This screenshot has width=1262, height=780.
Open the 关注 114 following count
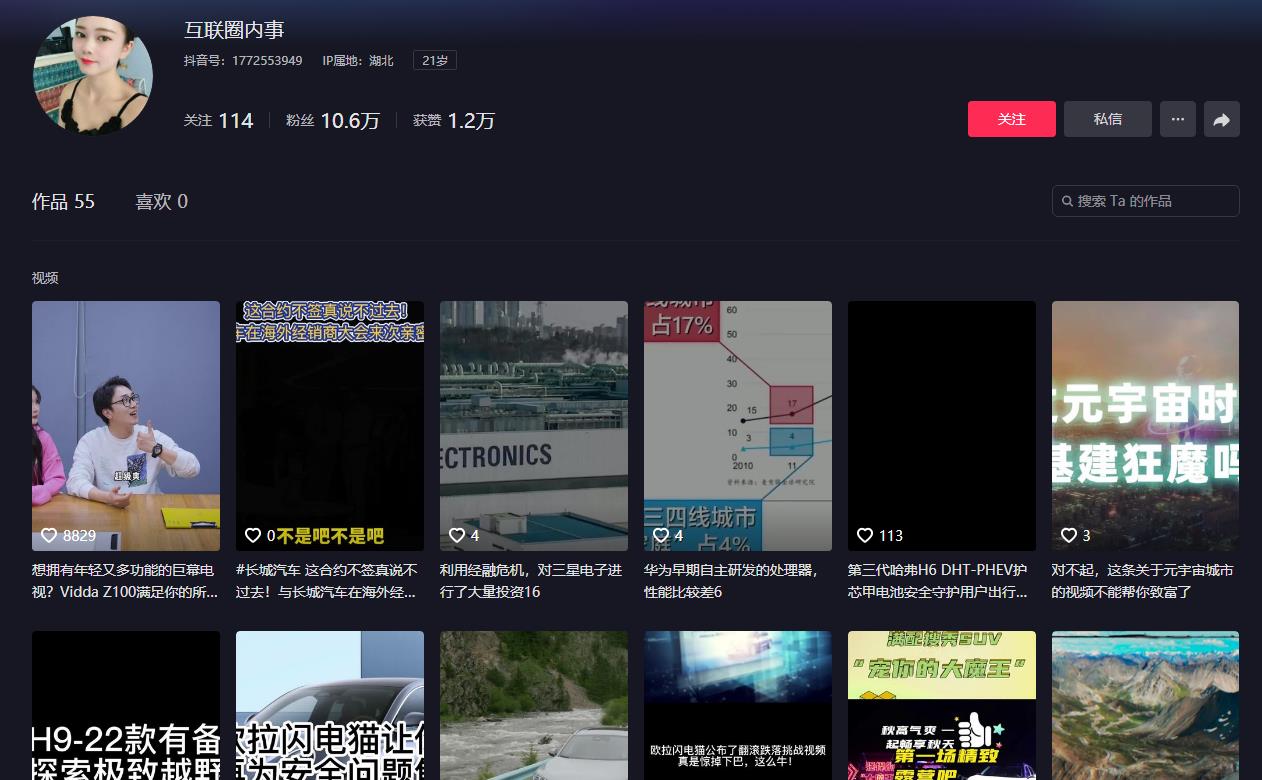pos(219,120)
